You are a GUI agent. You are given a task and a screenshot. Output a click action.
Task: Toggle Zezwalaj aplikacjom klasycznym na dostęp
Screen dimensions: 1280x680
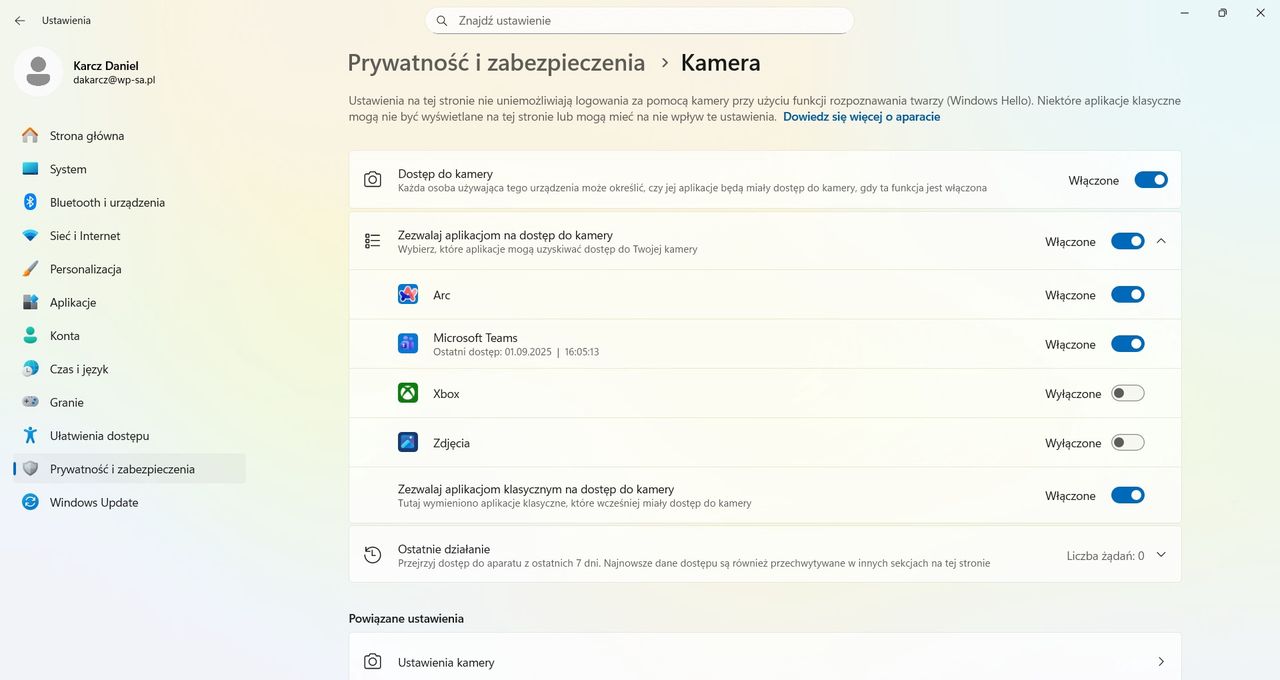1127,495
